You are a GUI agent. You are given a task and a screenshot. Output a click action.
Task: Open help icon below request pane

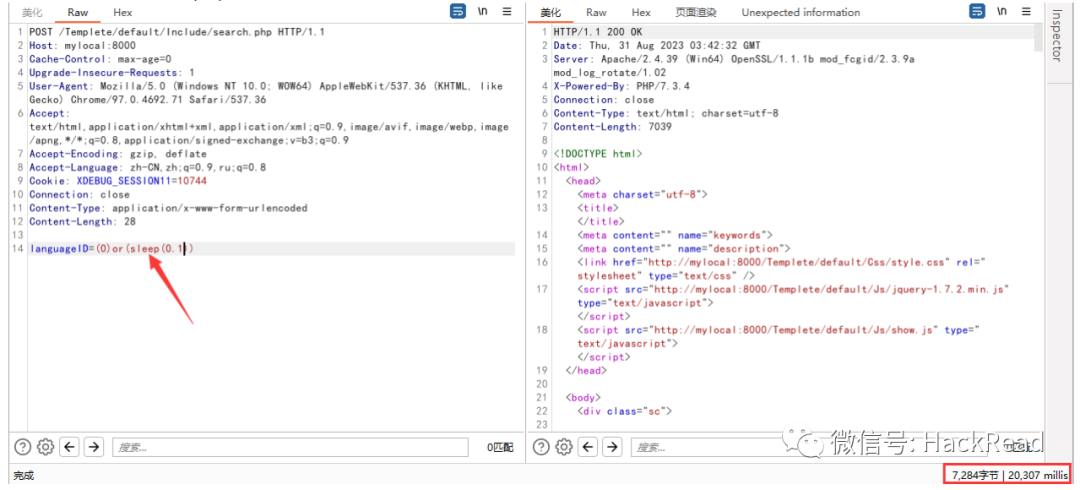23,447
